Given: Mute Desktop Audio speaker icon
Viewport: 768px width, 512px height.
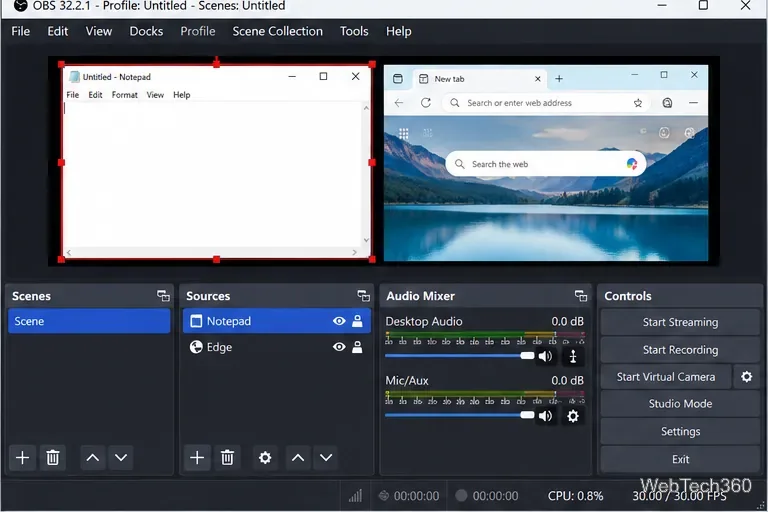Looking at the screenshot, I should click(545, 356).
